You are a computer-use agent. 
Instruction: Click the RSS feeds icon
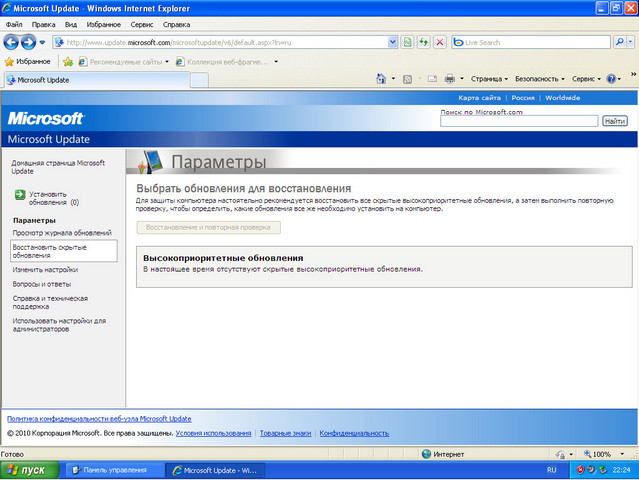[x=409, y=79]
